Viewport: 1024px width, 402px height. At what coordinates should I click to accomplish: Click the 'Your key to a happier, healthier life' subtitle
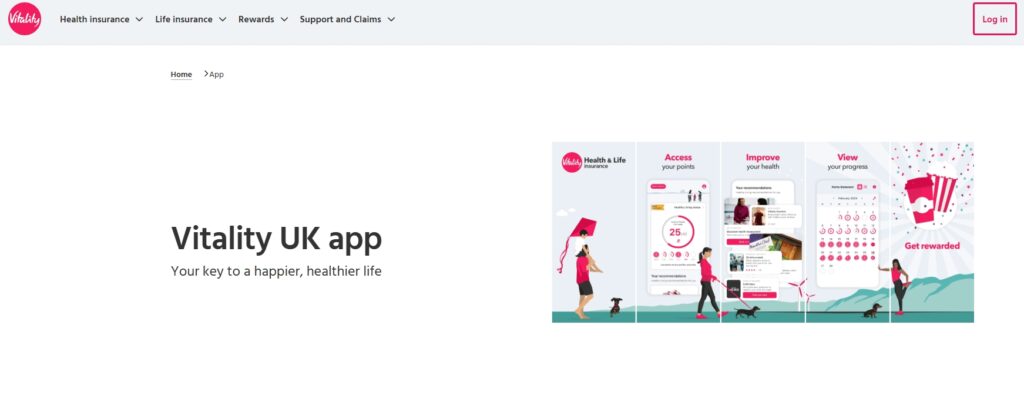276,271
